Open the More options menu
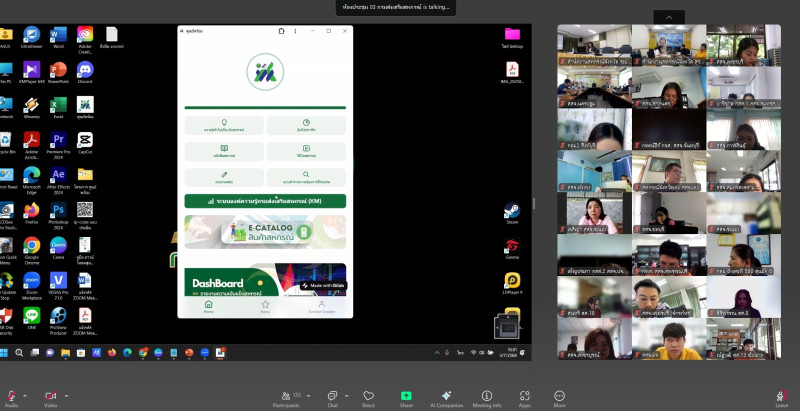Viewport: 800px width, 411px height. 559,398
